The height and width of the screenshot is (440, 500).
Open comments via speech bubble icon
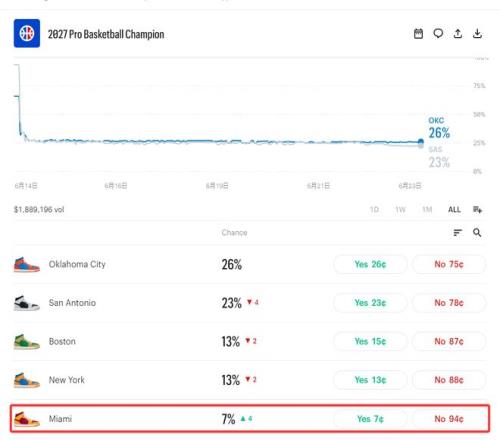tap(438, 34)
